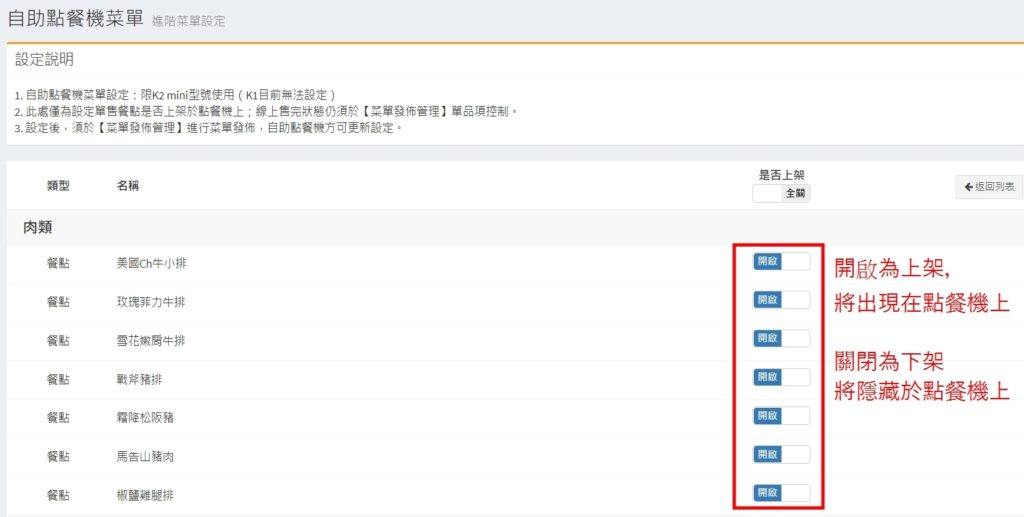1024x517 pixels.
Task: Switch off 戰斧豬排 on the kiosk
Action: tap(781, 377)
